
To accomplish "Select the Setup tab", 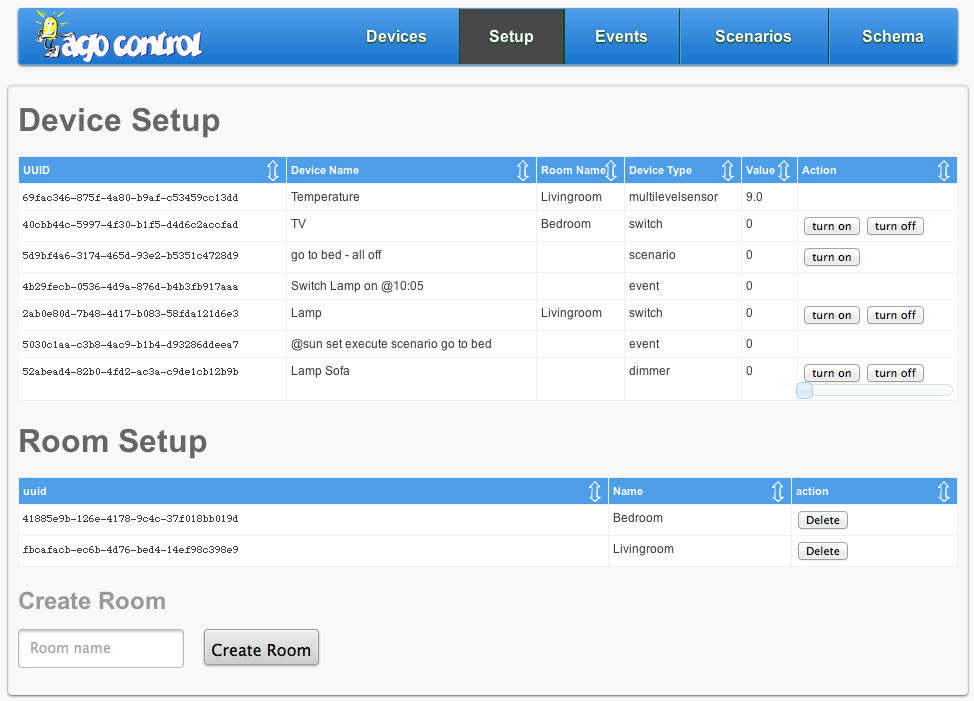I will pos(511,37).
